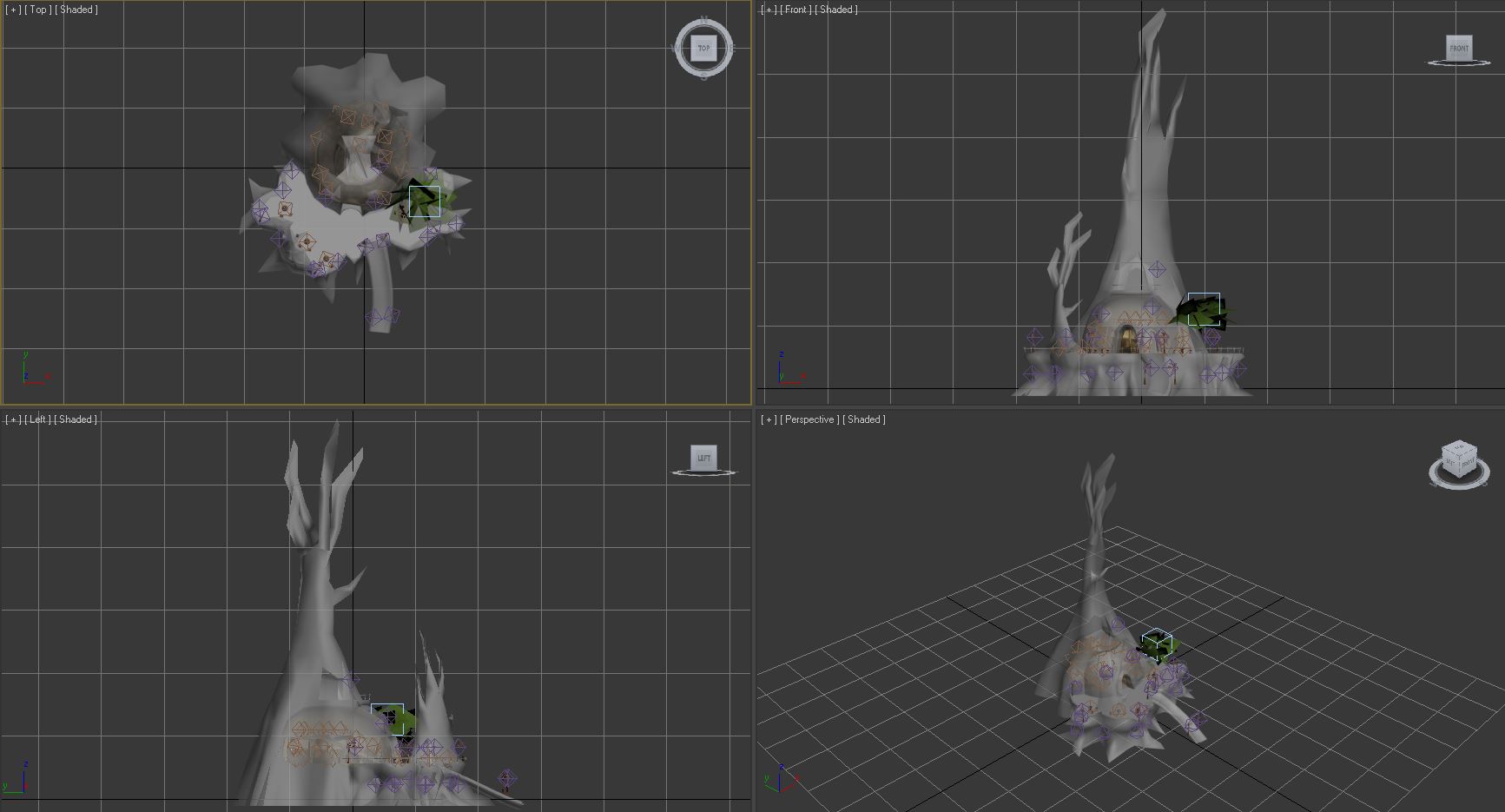Open the Front view label menu
The width and height of the screenshot is (1505, 812).
[x=795, y=10]
